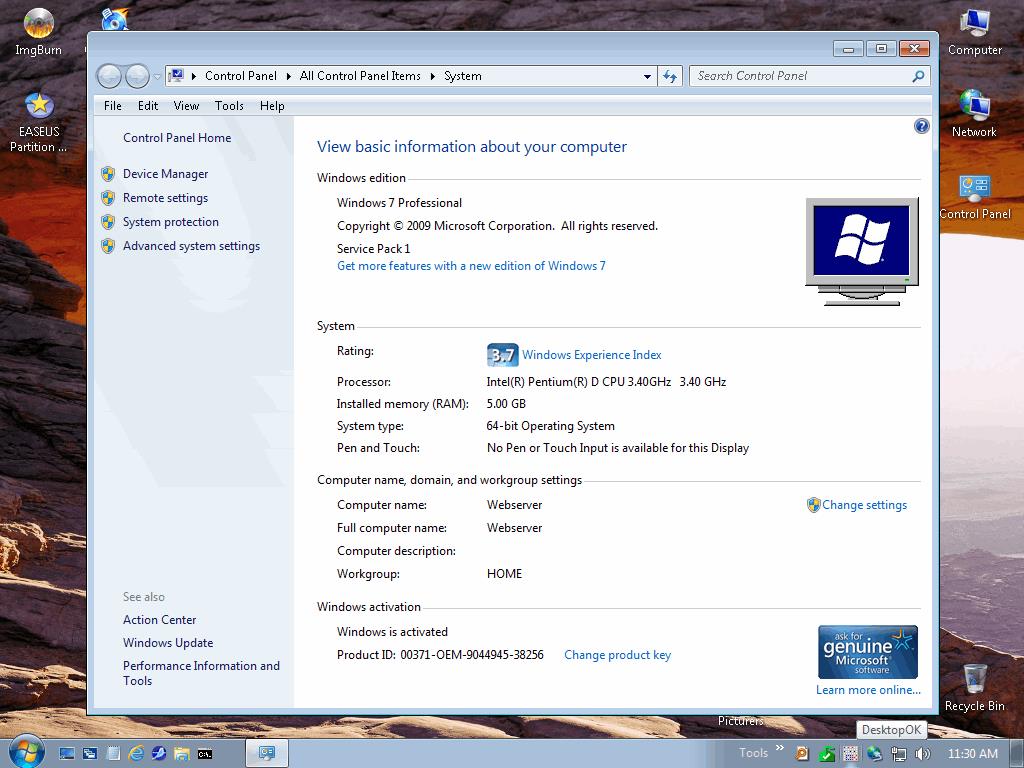1024x768 pixels.
Task: Go to Control Panel Home
Action: coord(177,138)
